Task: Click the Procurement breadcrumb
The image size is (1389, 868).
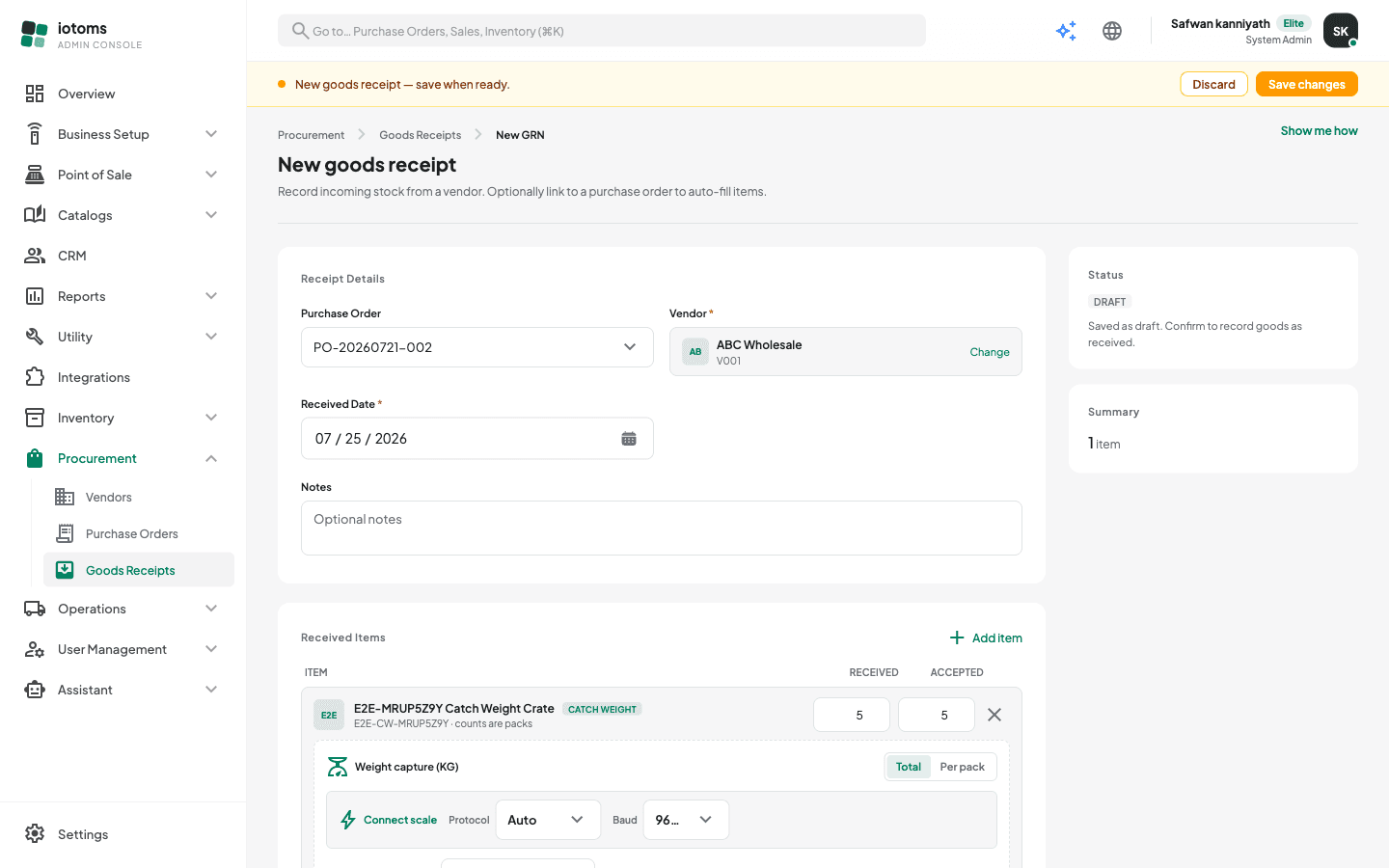Action: pos(311,135)
